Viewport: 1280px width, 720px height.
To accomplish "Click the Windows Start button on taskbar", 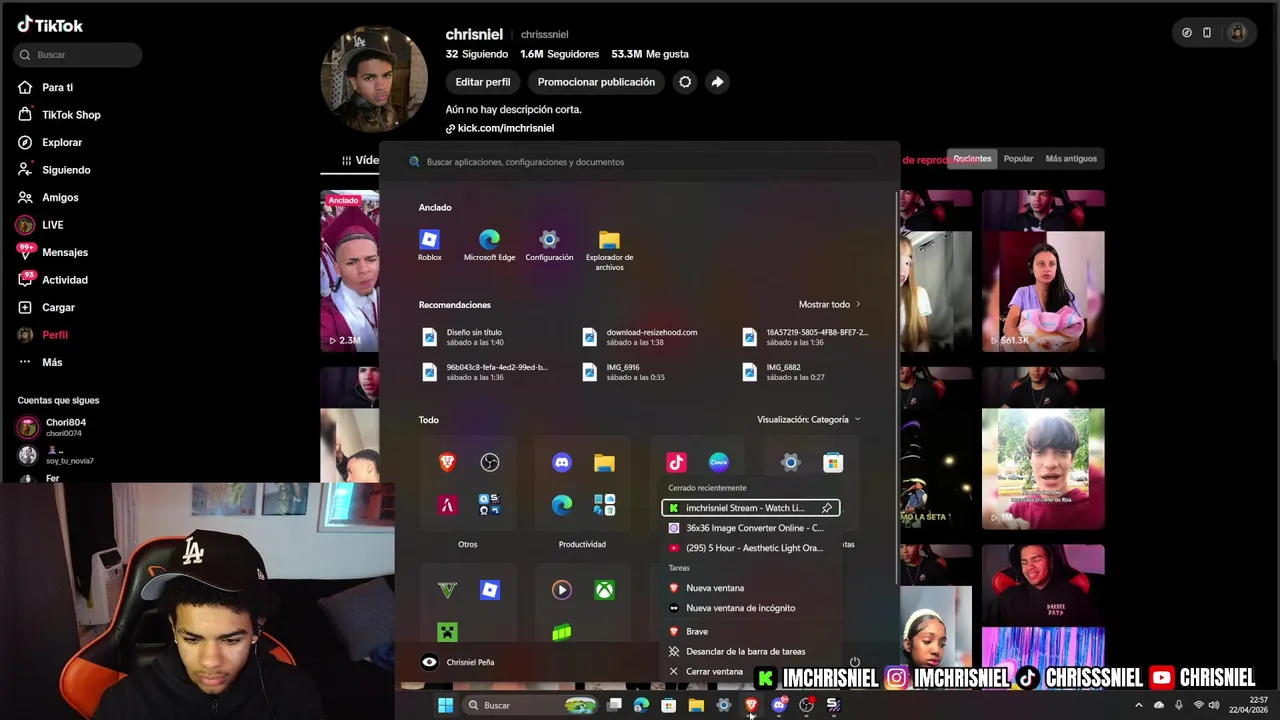I will pos(445,705).
